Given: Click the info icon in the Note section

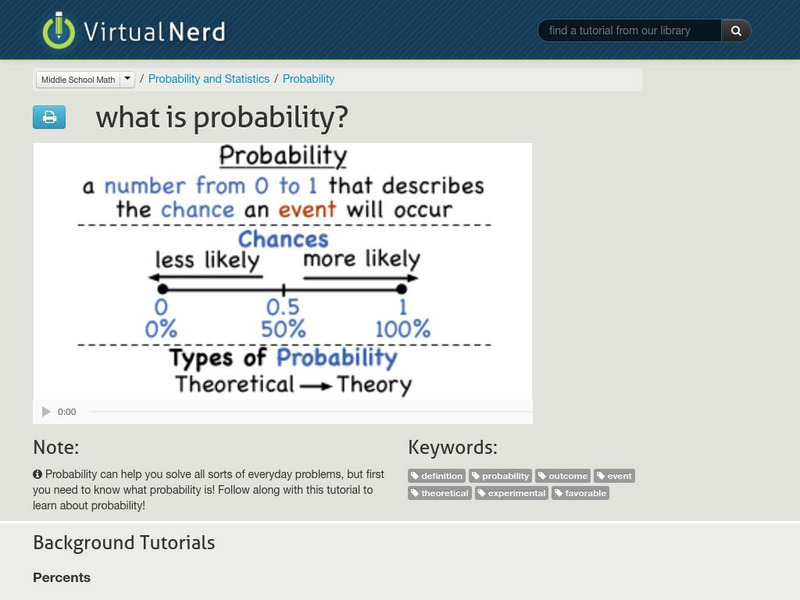Looking at the screenshot, I should click(x=38, y=472).
